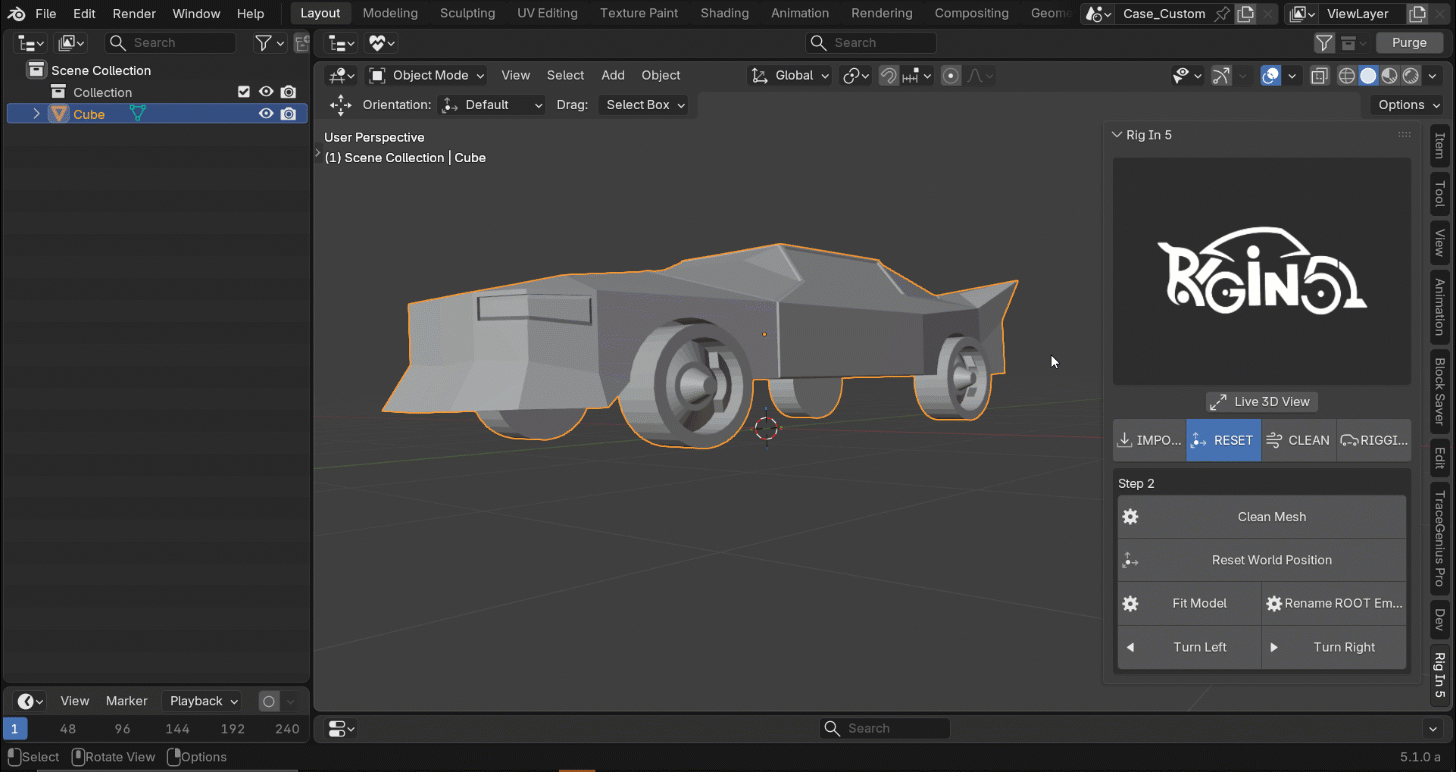The width and height of the screenshot is (1456, 772).
Task: Toggle proportional editing icon
Action: click(951, 76)
